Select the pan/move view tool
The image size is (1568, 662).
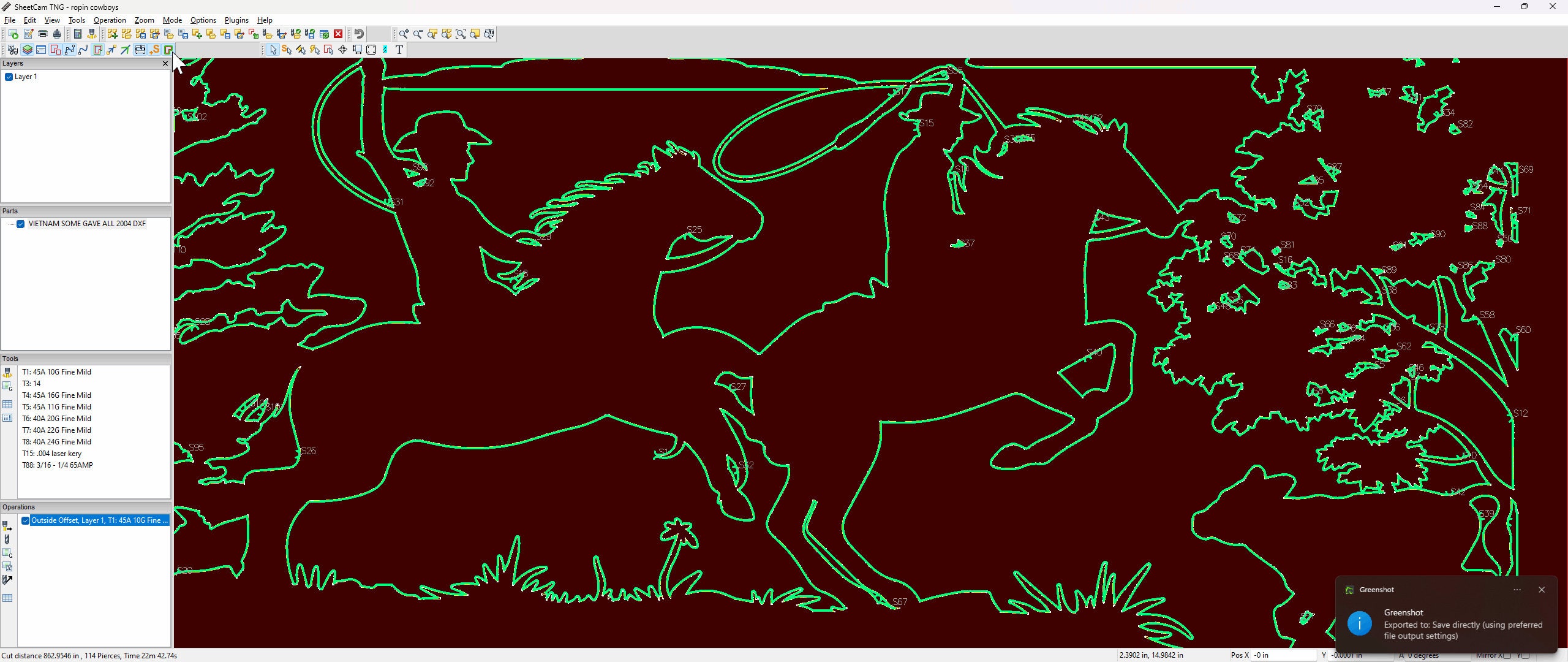click(342, 50)
